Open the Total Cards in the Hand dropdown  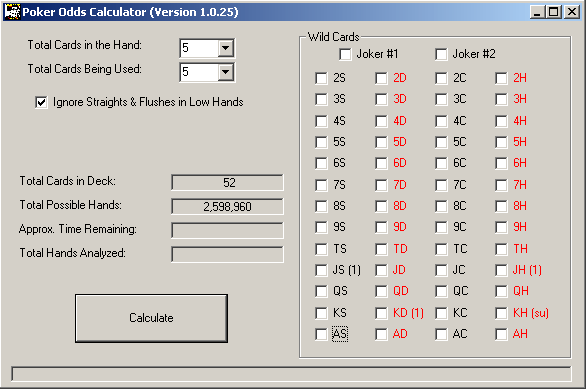coord(226,48)
